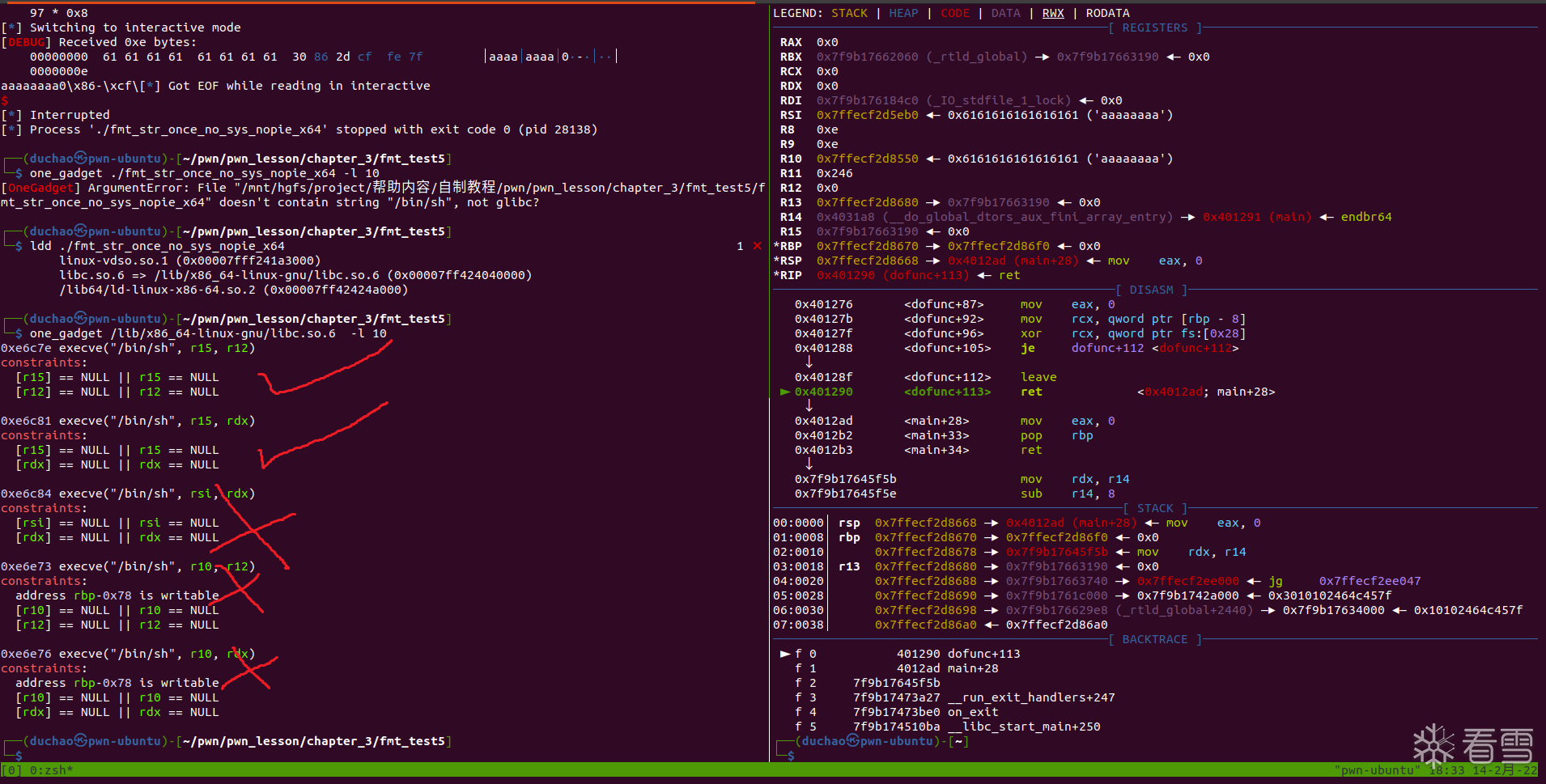Click the linux-vdso.so.1 line
The image size is (1546, 784).
[x=189, y=261]
